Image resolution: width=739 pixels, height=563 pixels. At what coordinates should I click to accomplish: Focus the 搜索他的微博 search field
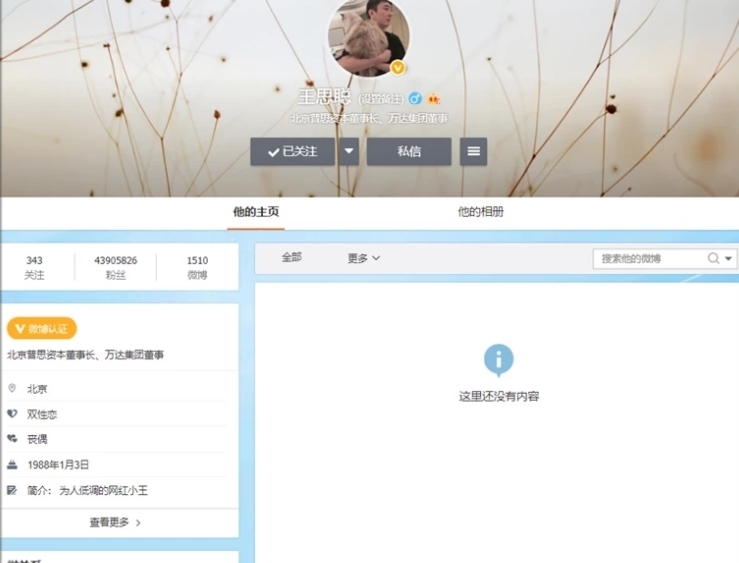pos(650,259)
